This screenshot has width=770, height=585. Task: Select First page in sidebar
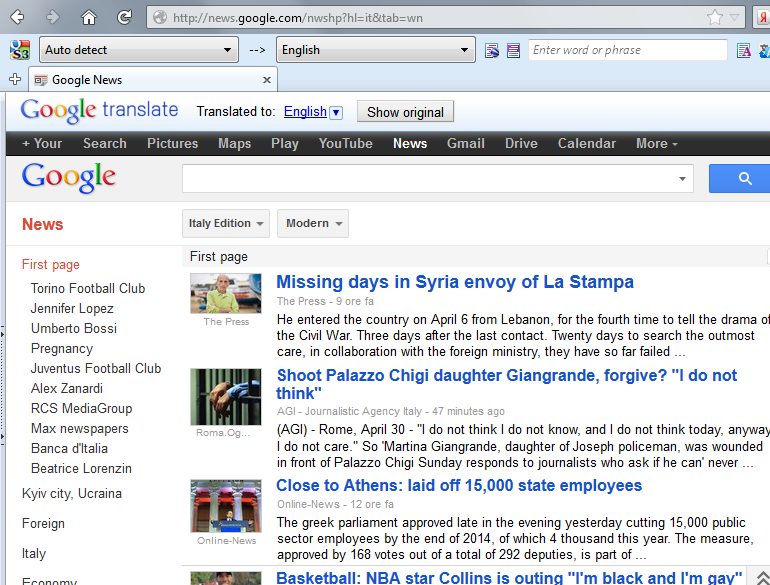click(51, 265)
